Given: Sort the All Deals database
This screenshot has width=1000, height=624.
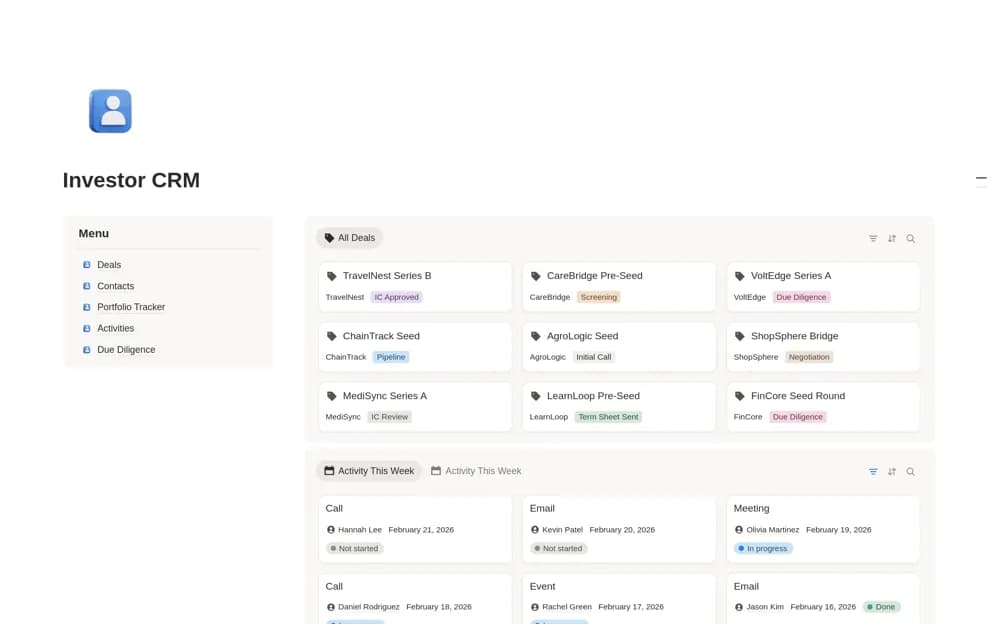Looking at the screenshot, I should pos(892,239).
